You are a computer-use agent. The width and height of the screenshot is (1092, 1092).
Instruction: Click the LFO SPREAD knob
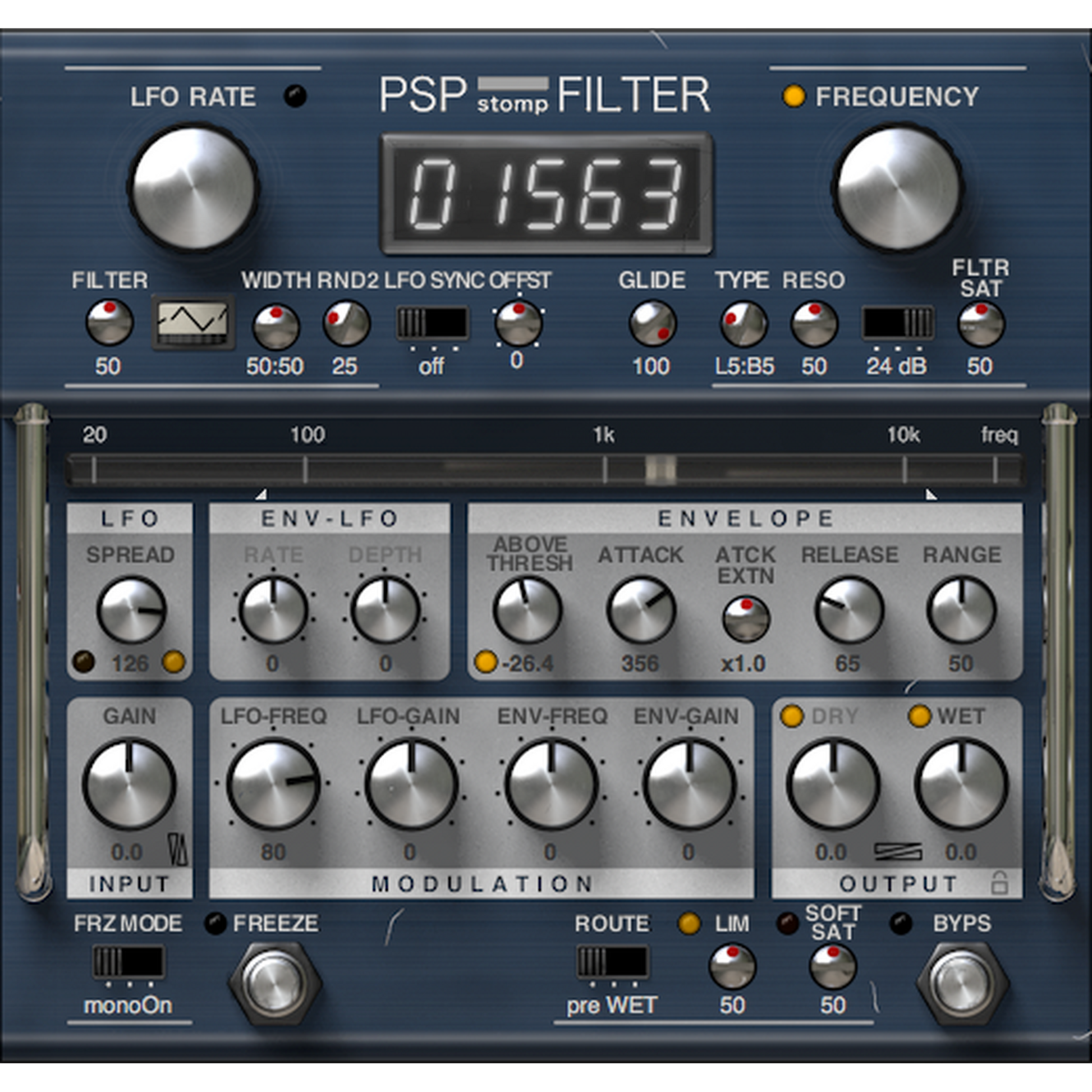[131, 609]
